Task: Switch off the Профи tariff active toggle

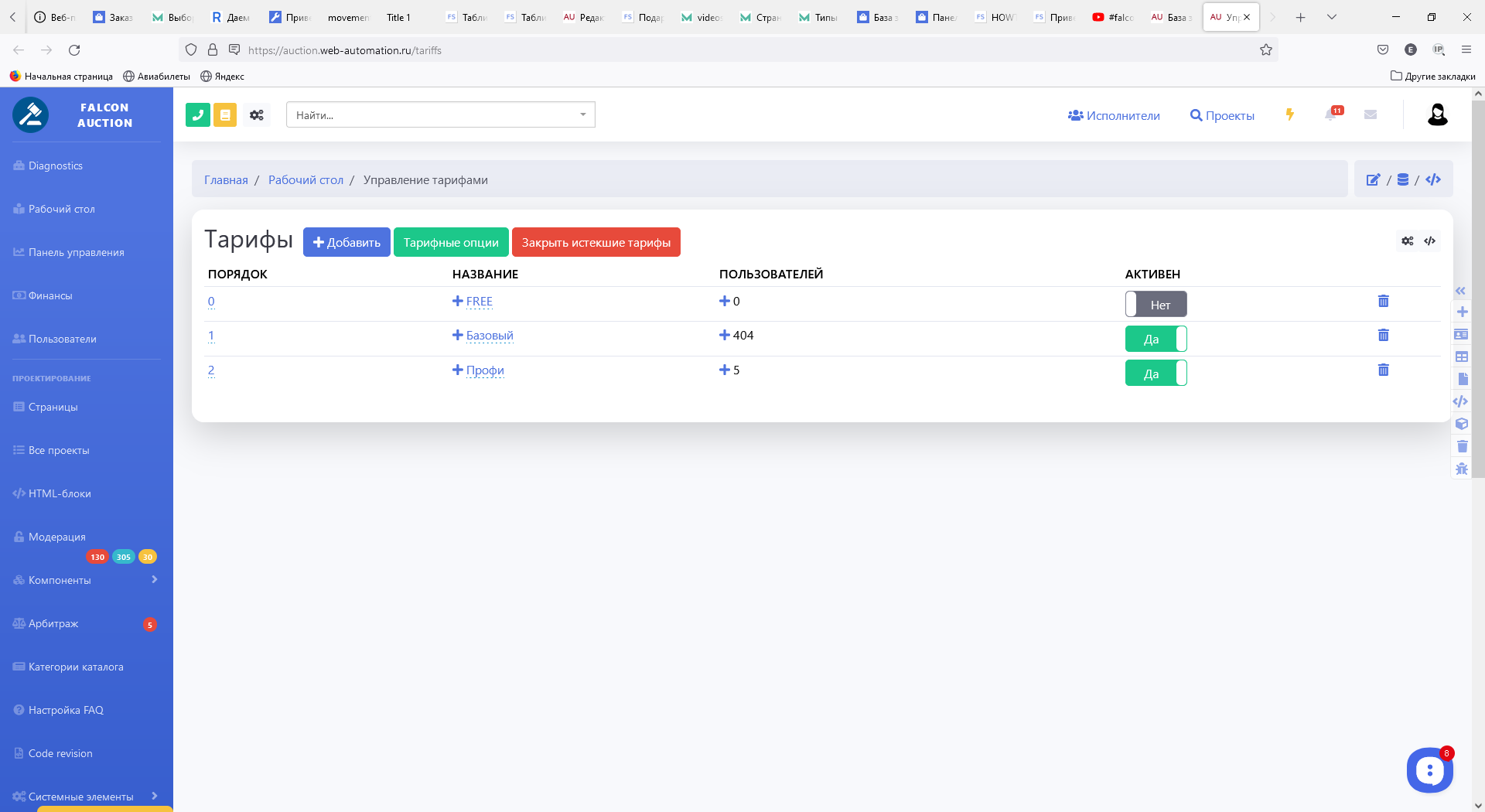Action: pos(1156,374)
